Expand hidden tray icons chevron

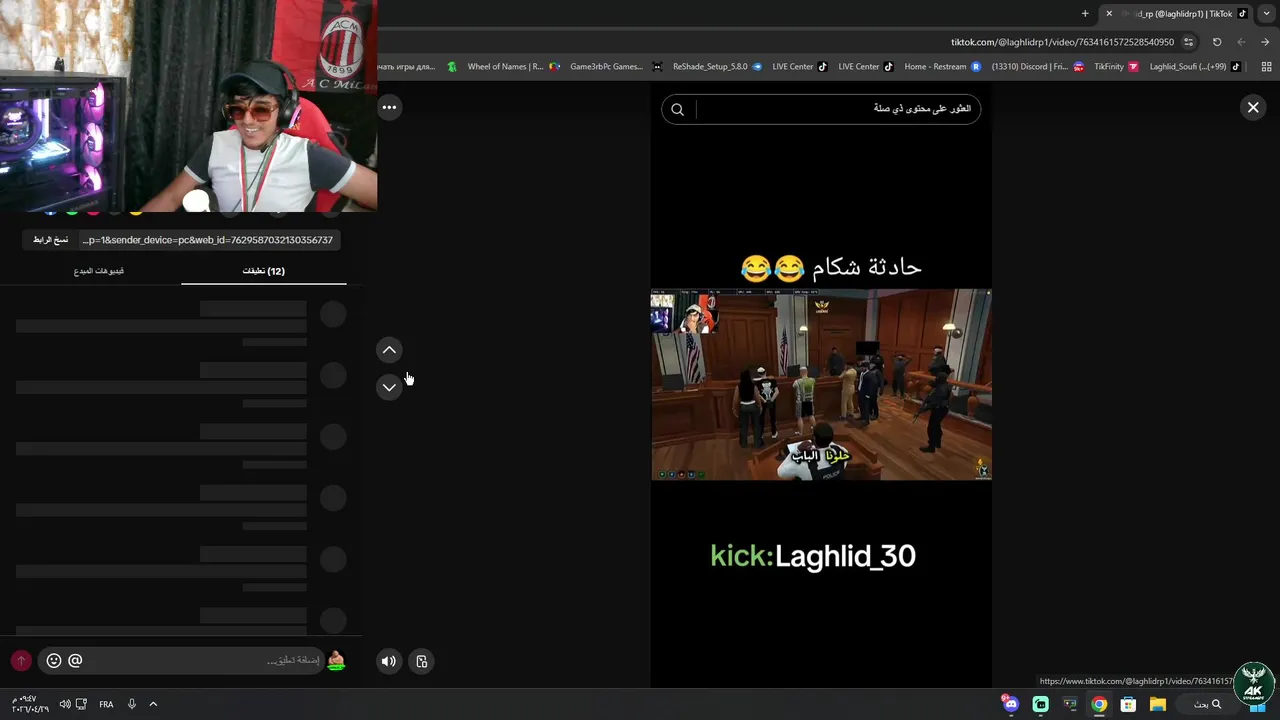point(153,704)
